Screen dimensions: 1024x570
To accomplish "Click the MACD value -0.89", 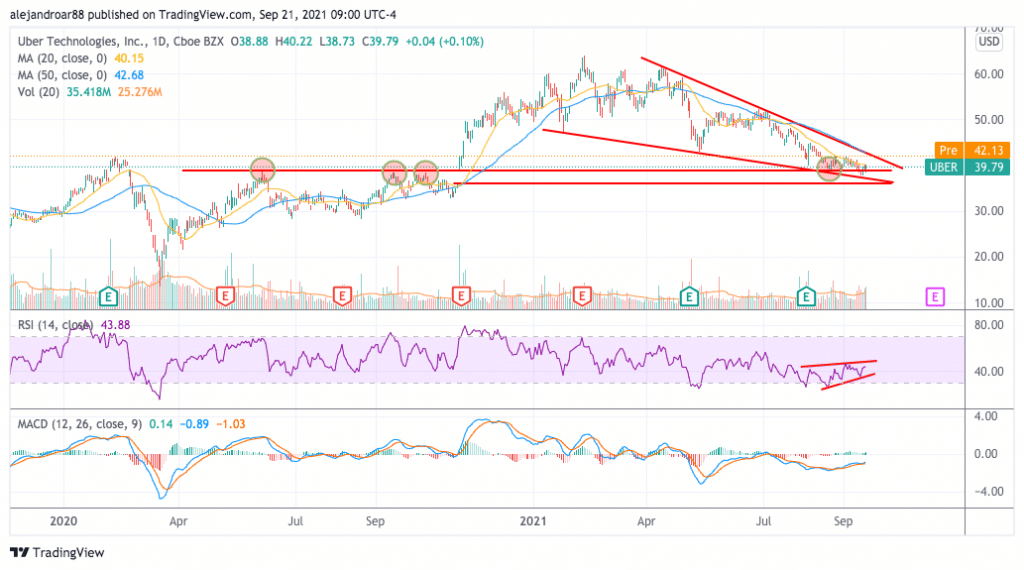I will click(194, 424).
